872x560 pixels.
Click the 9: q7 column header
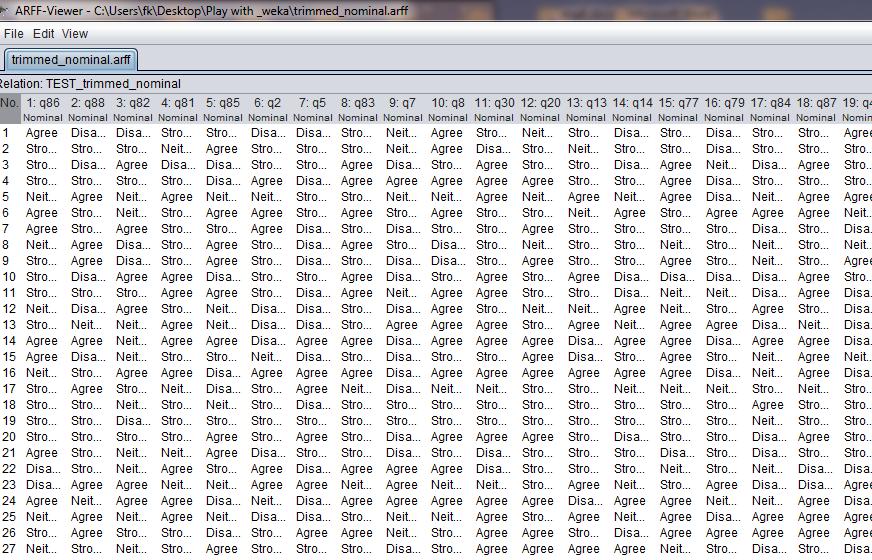coord(403,109)
